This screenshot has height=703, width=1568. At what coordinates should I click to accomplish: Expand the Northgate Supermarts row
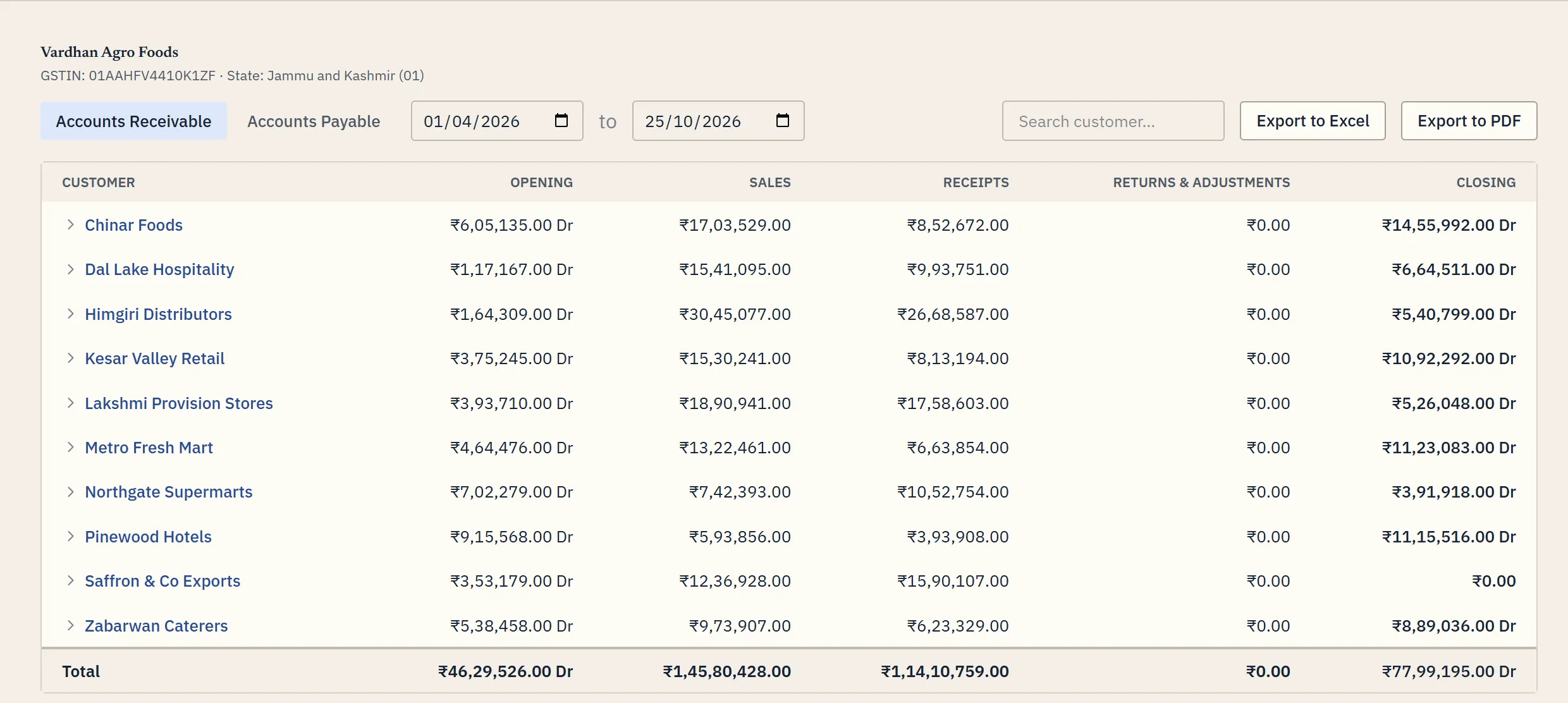click(70, 491)
